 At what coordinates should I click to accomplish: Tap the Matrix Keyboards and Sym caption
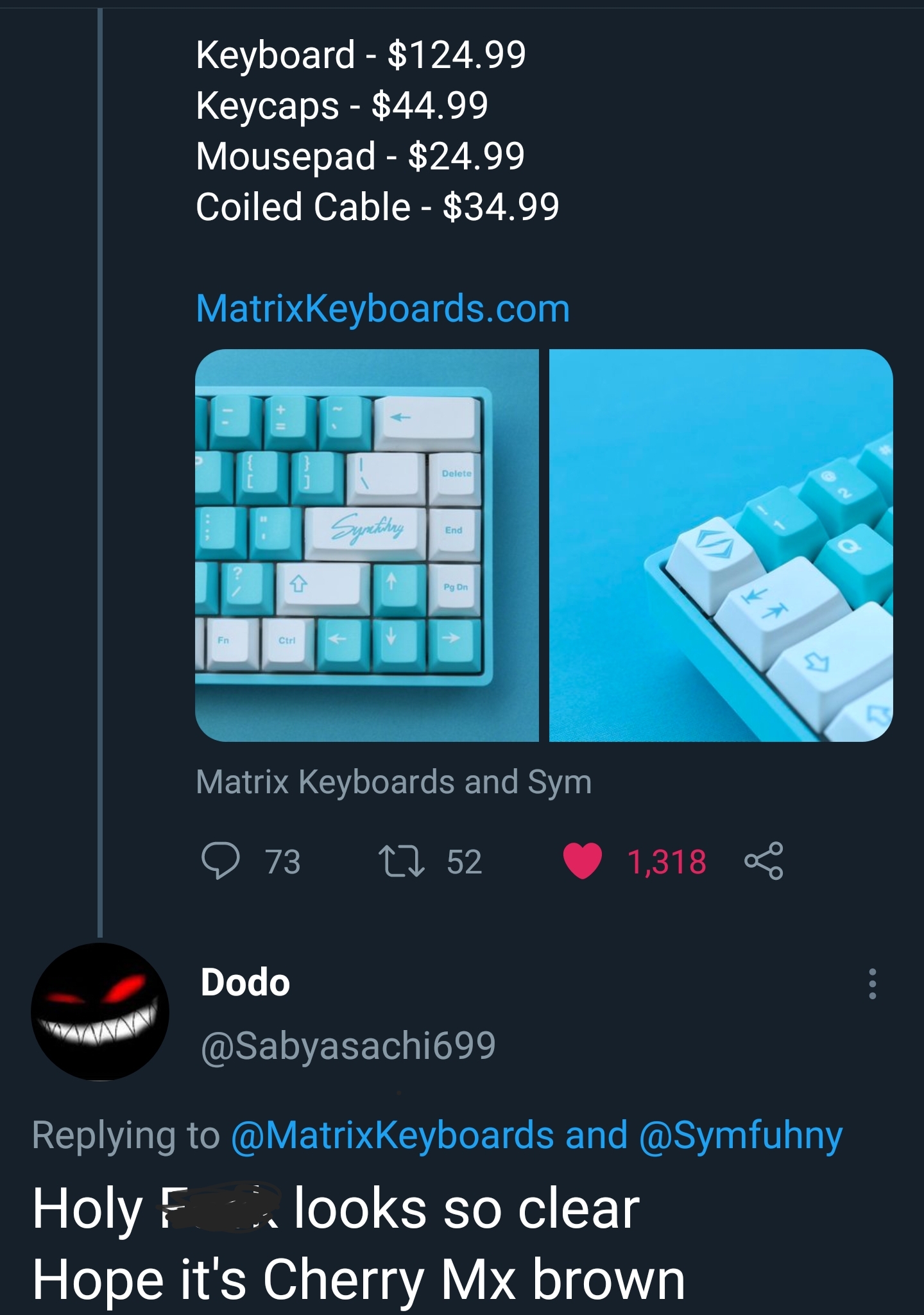[394, 782]
